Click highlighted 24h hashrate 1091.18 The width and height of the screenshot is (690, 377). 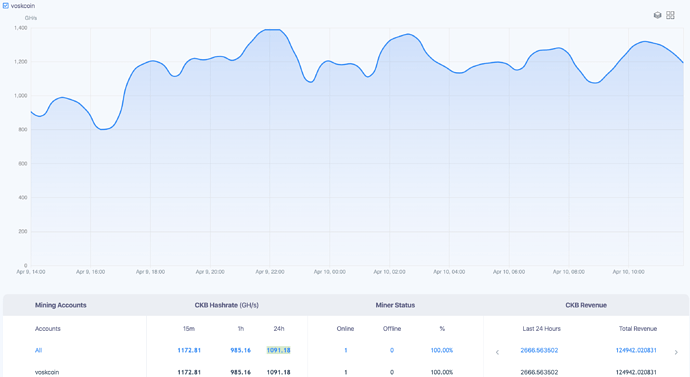(279, 351)
